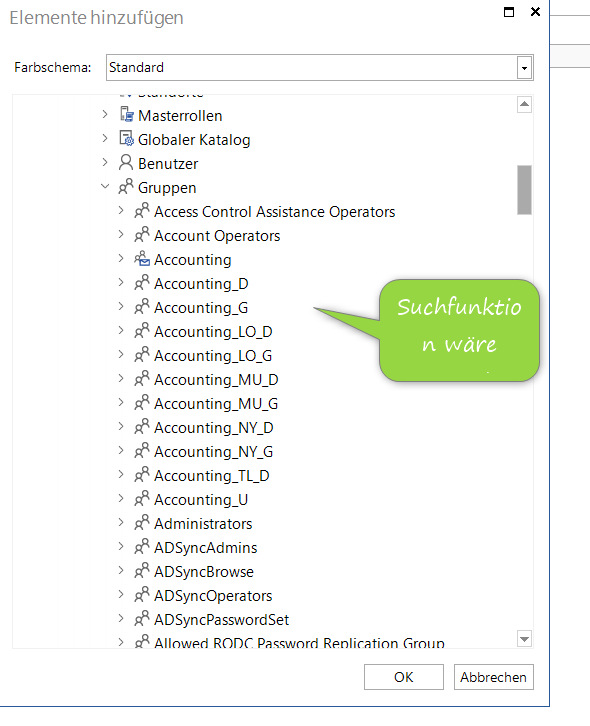Click the Accounting_G group icon
This screenshot has height=726, width=590.
pyautogui.click(x=142, y=307)
